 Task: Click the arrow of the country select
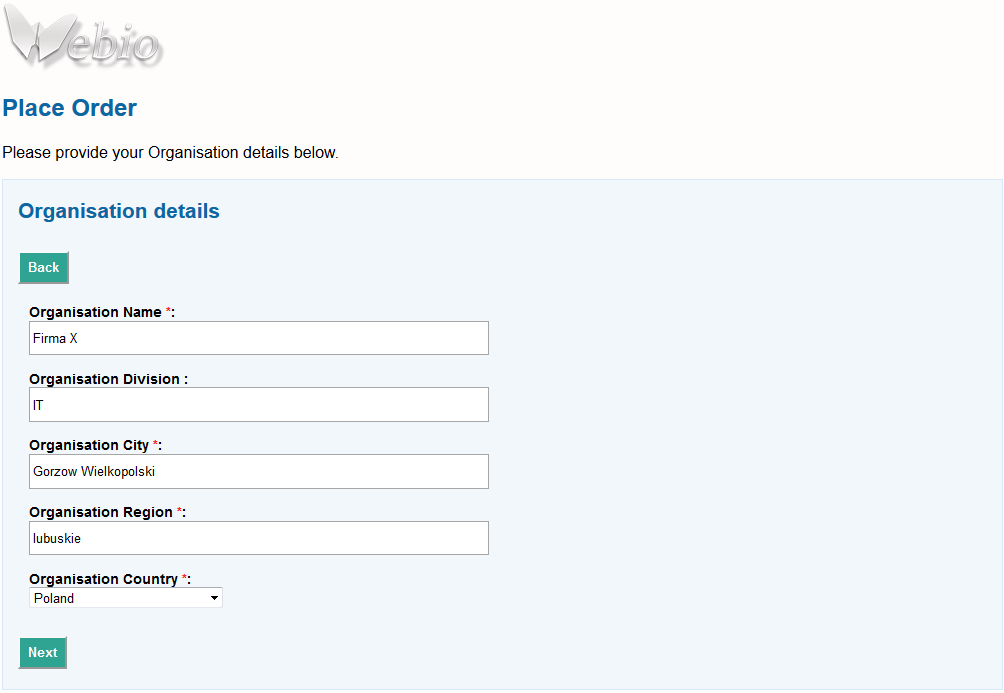click(x=214, y=598)
